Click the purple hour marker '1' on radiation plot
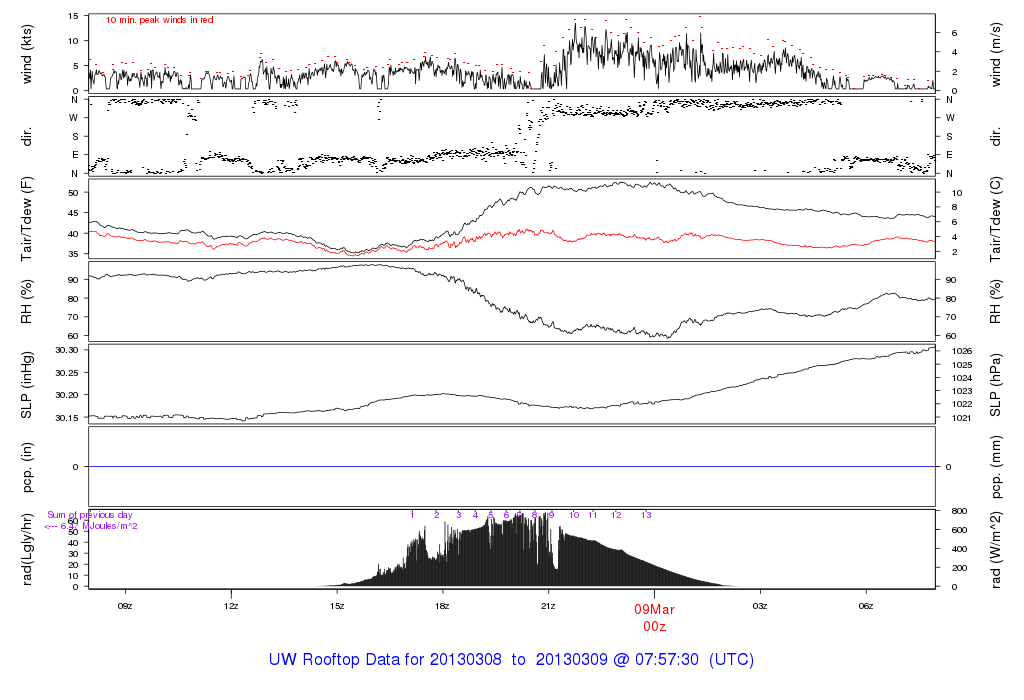Screen dimensions: 1024x700 coord(412,515)
